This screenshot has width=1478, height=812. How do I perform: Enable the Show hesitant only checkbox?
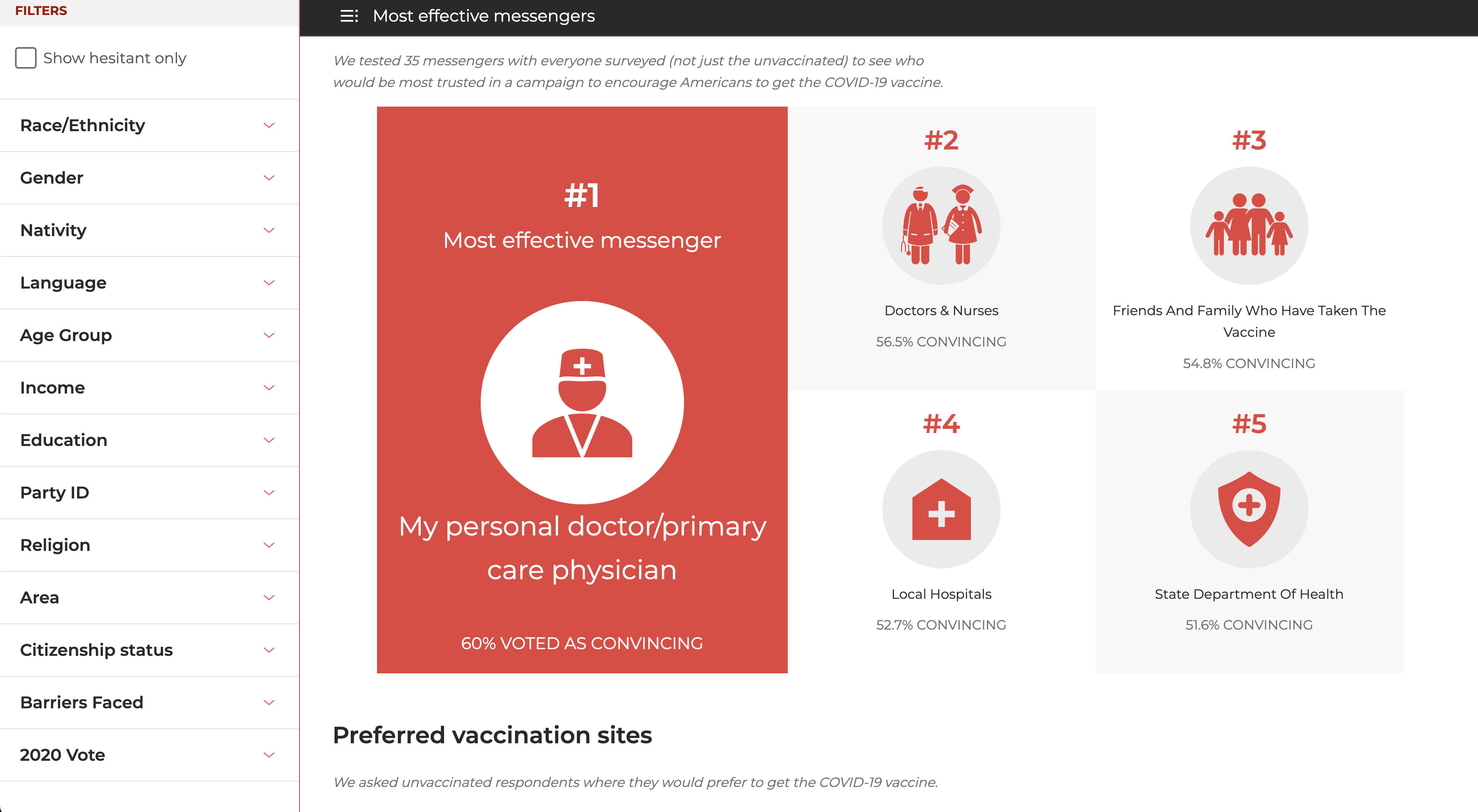26,58
